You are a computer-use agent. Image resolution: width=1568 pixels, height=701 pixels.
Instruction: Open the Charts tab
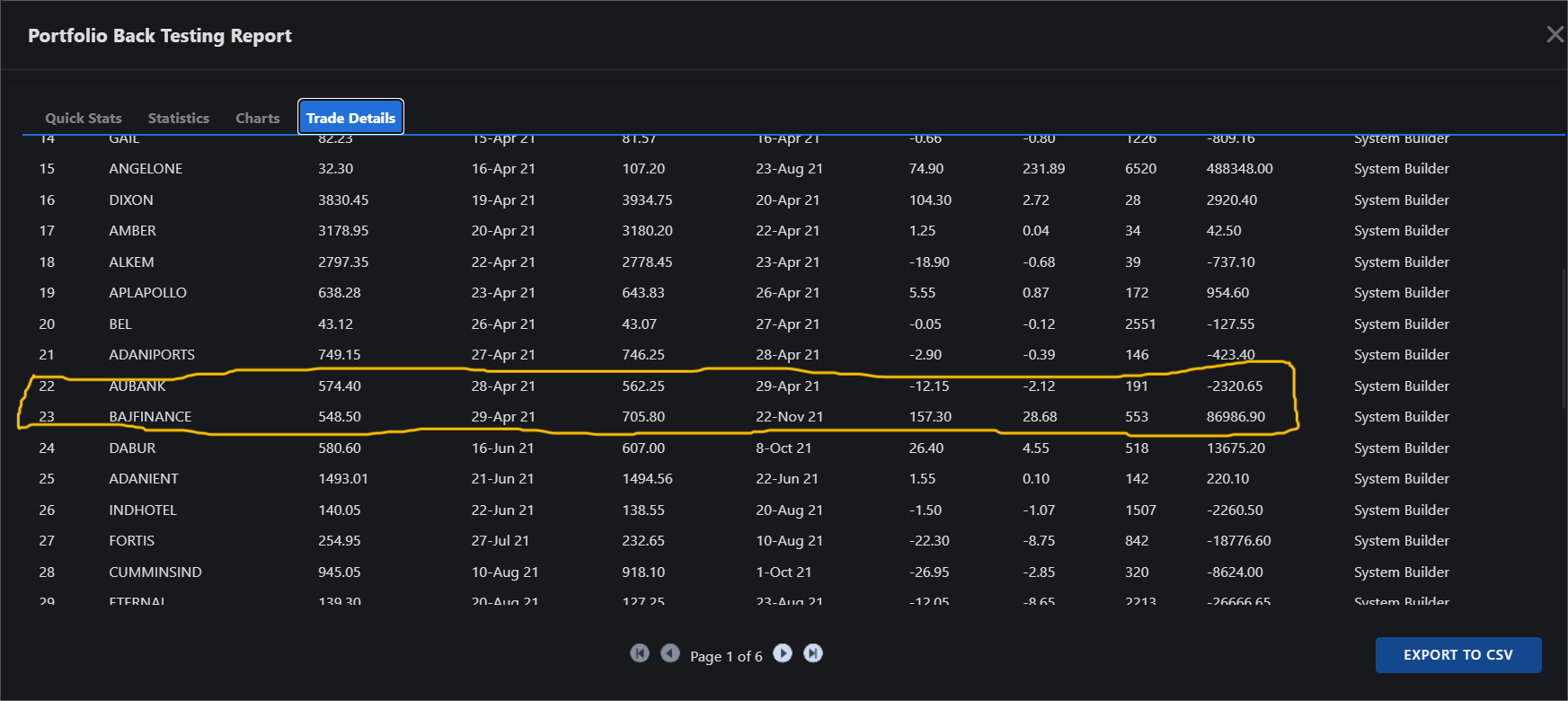pos(257,118)
